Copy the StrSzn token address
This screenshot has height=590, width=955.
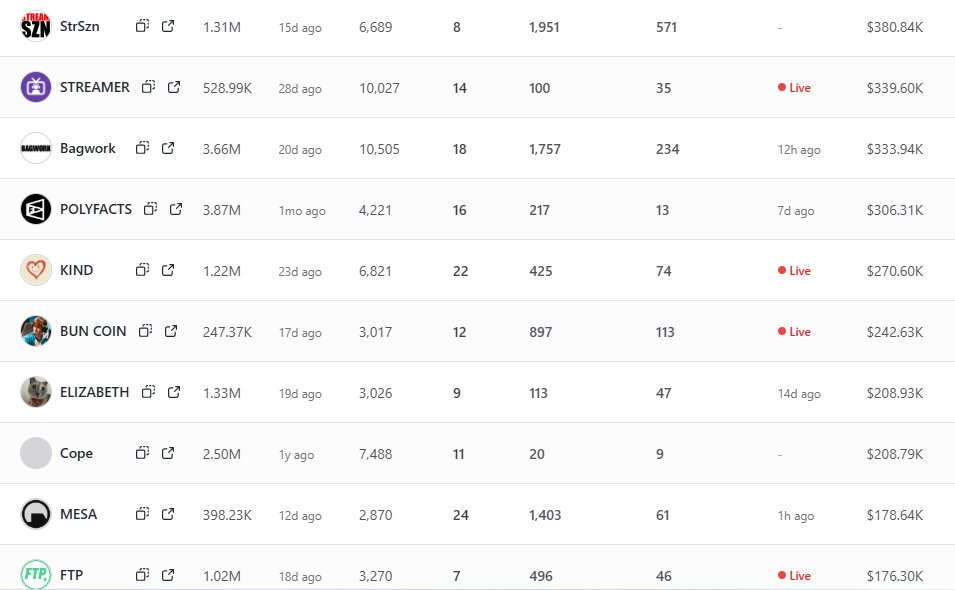[142, 27]
